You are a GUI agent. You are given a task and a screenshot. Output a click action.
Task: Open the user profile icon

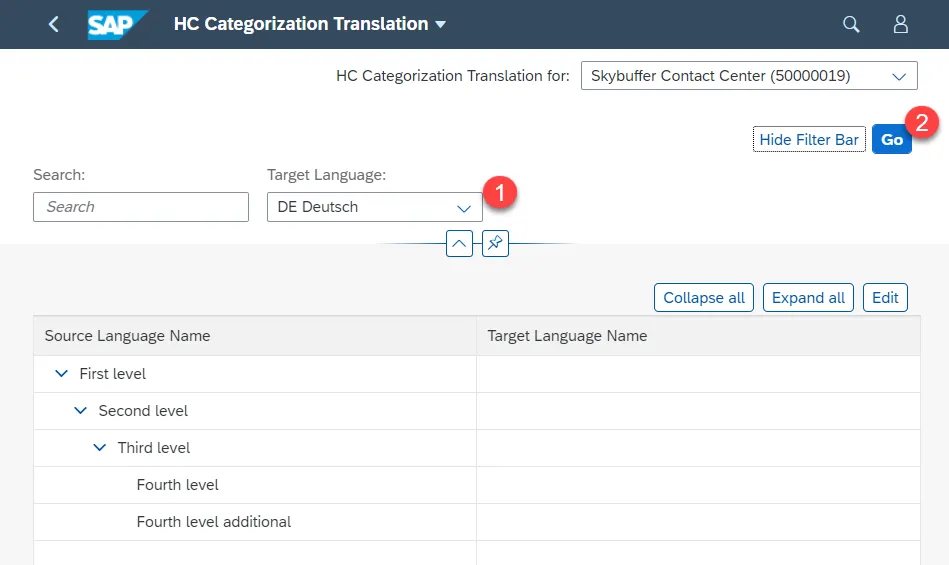click(x=901, y=24)
